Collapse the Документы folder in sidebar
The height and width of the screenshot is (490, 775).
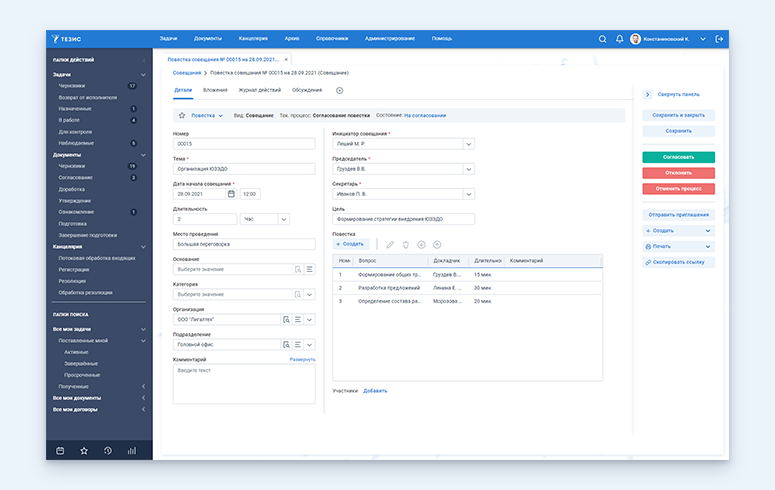[x=144, y=155]
